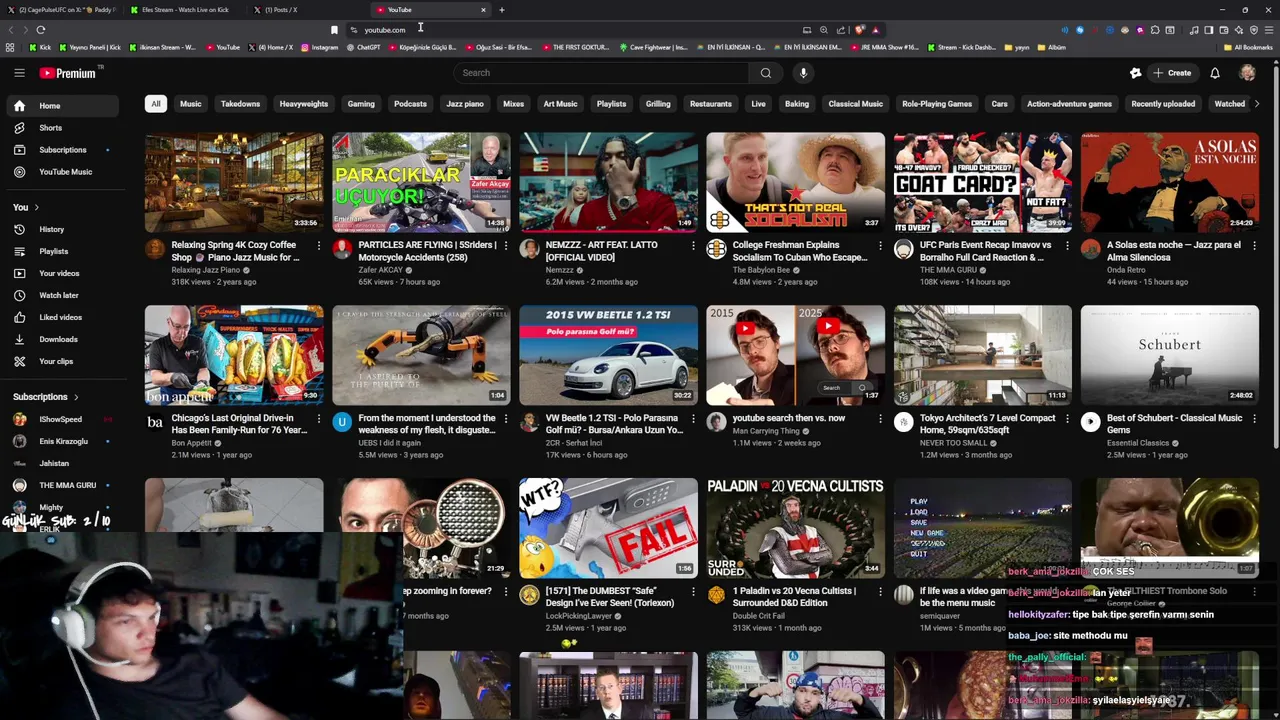Screen dimensions: 1280x720
Task: Open options for Best of Schubert video
Action: pyautogui.click(x=1254, y=418)
